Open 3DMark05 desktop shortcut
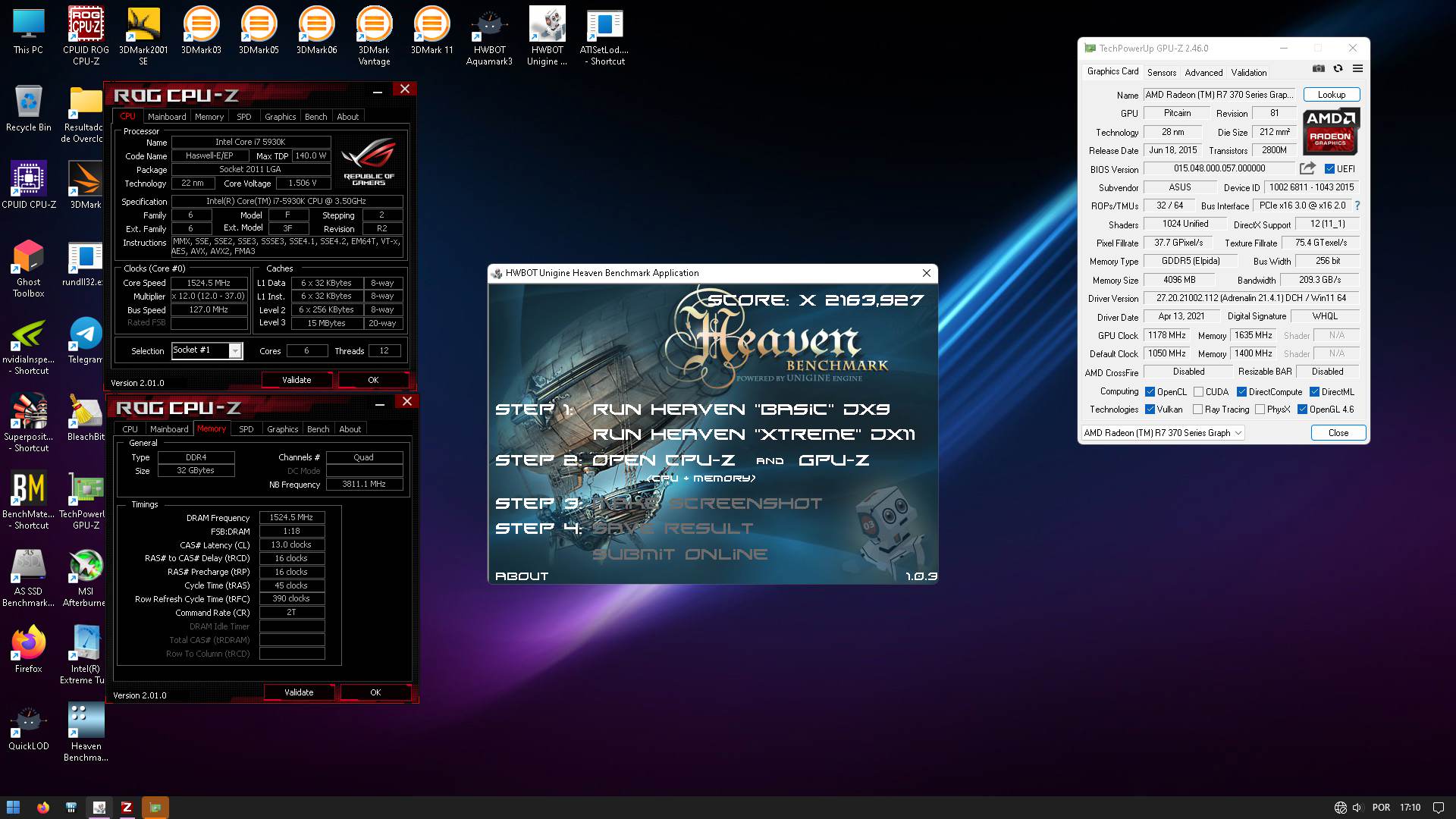Viewport: 1456px width, 819px height. 259,30
